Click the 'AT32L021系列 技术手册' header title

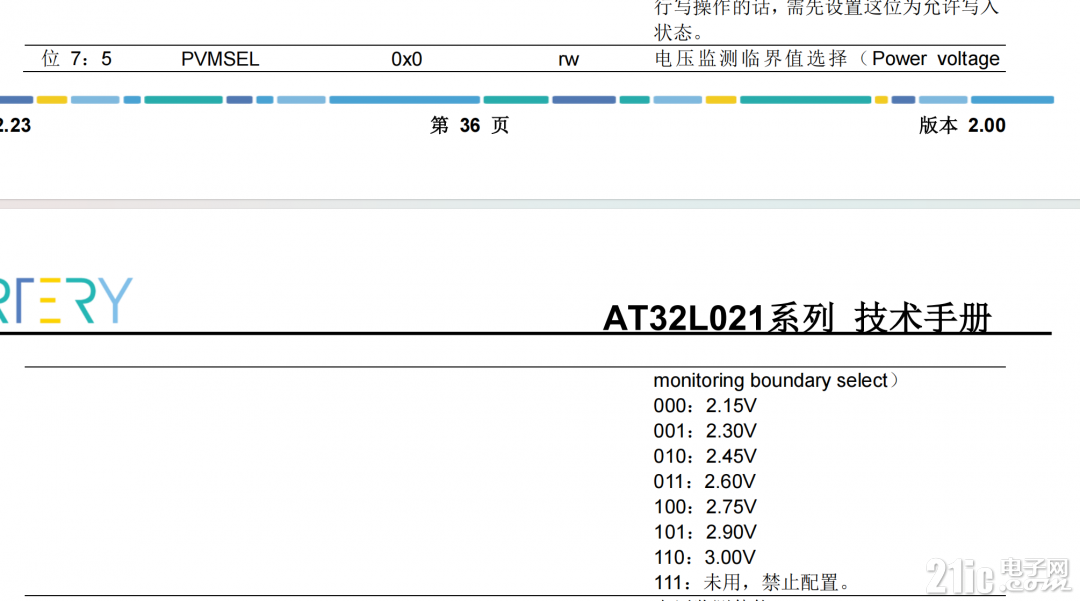click(797, 318)
